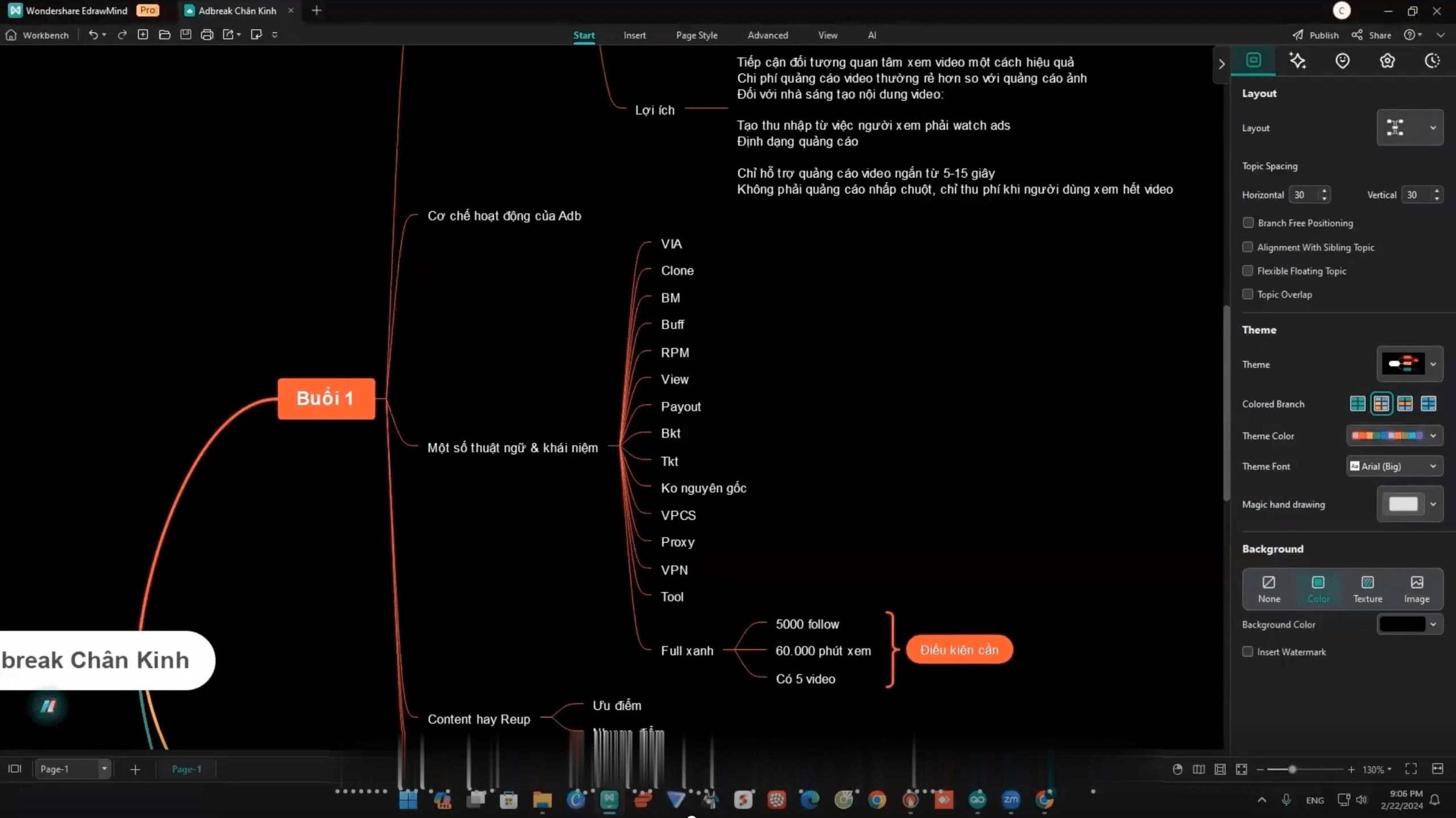1456x818 pixels.
Task: Open the AI sparkle panel in the sidebar
Action: pos(1297,60)
